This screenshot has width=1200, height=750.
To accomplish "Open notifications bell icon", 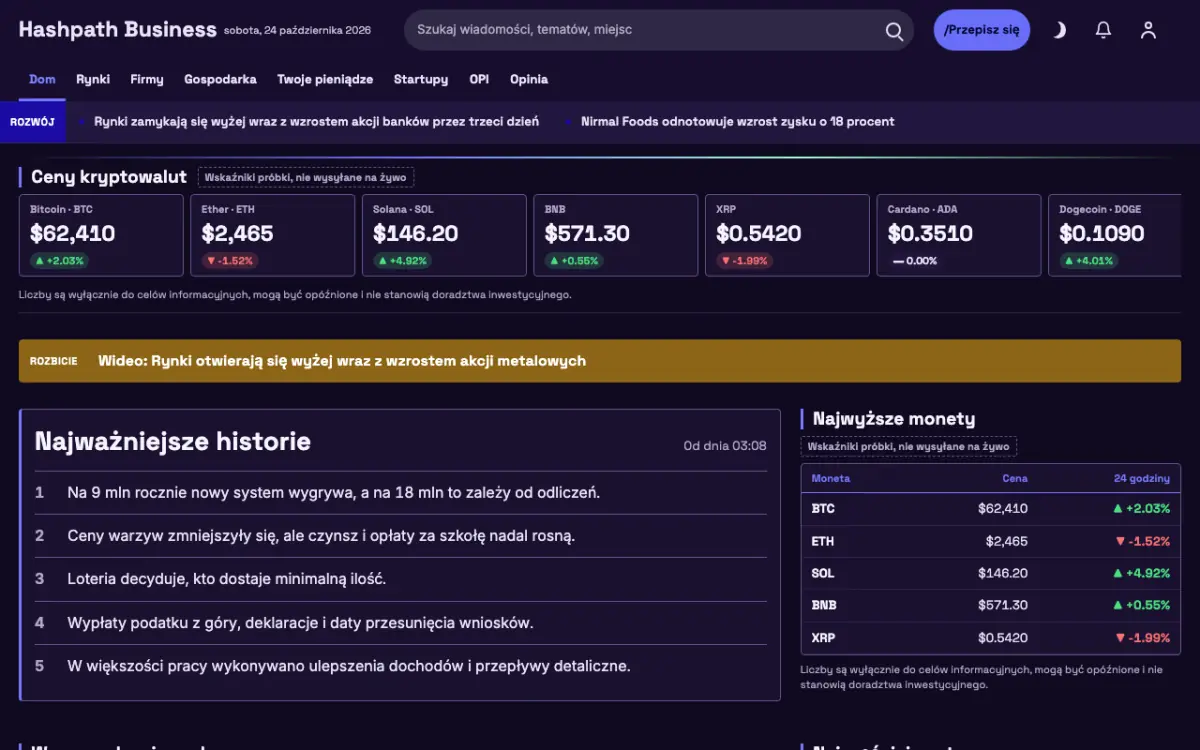I will [1103, 30].
